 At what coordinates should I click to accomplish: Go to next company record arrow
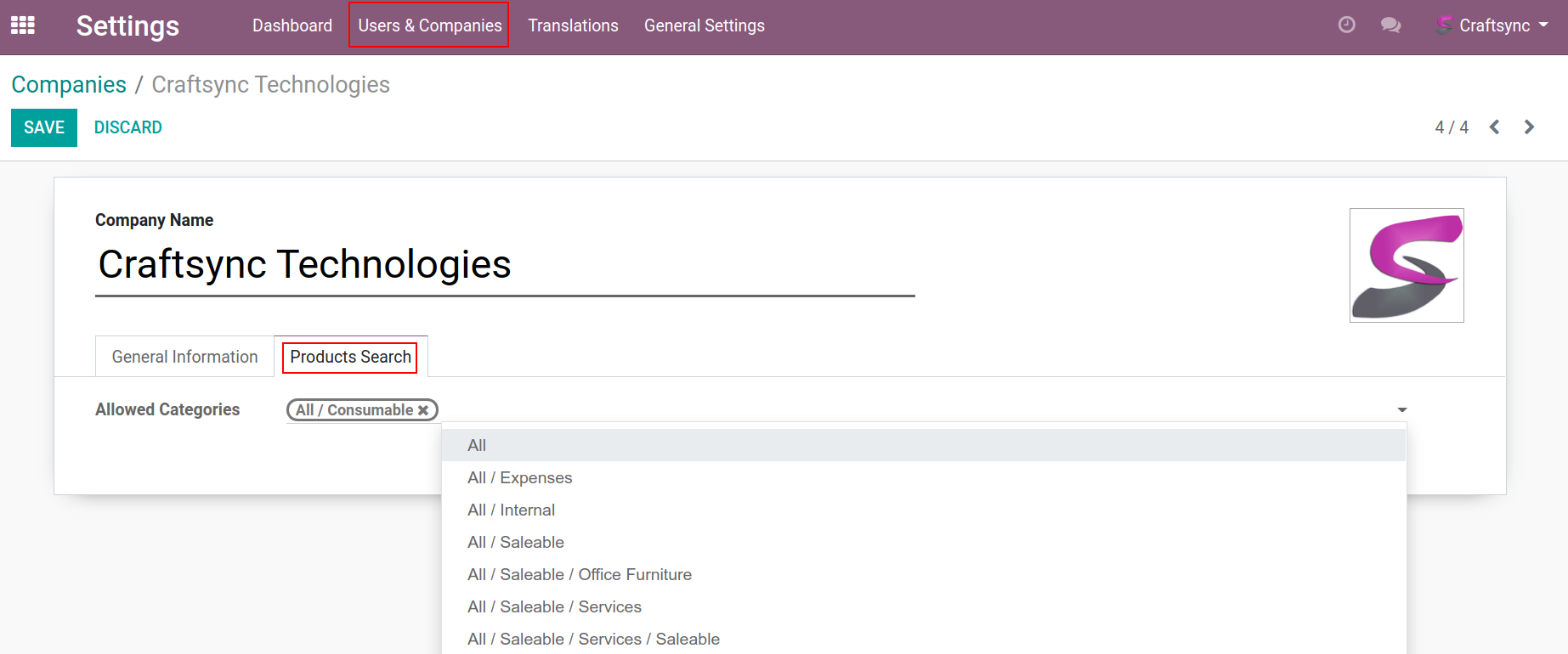point(1529,127)
